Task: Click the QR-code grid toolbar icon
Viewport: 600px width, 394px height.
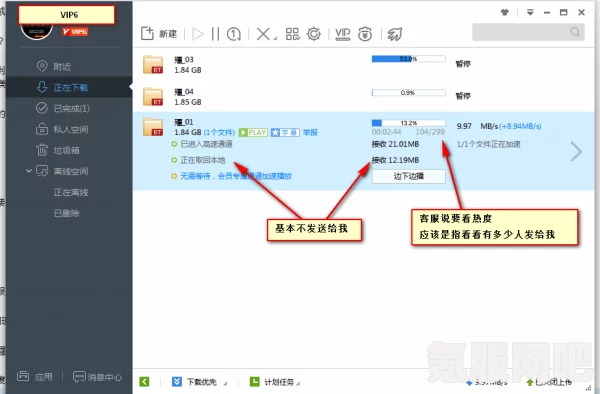Action: 293,34
